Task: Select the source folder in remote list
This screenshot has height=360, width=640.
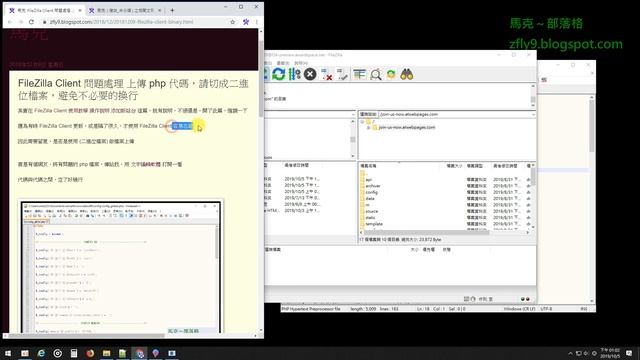Action: pyautogui.click(x=371, y=211)
